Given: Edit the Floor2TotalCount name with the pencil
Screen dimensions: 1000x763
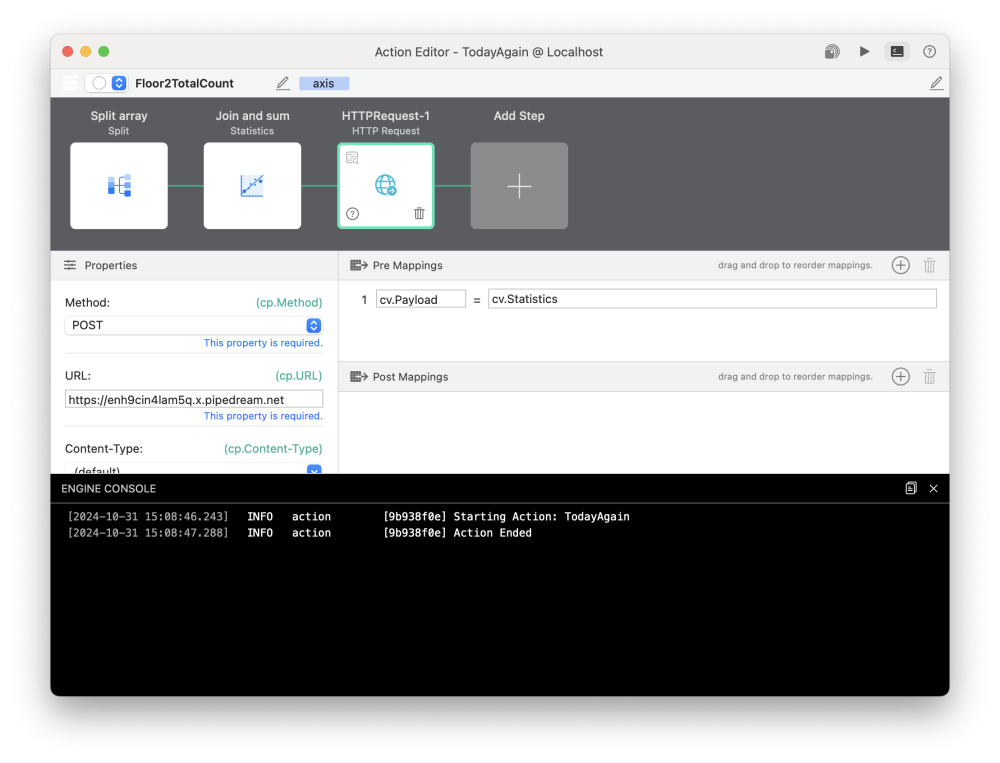Looking at the screenshot, I should [x=283, y=84].
